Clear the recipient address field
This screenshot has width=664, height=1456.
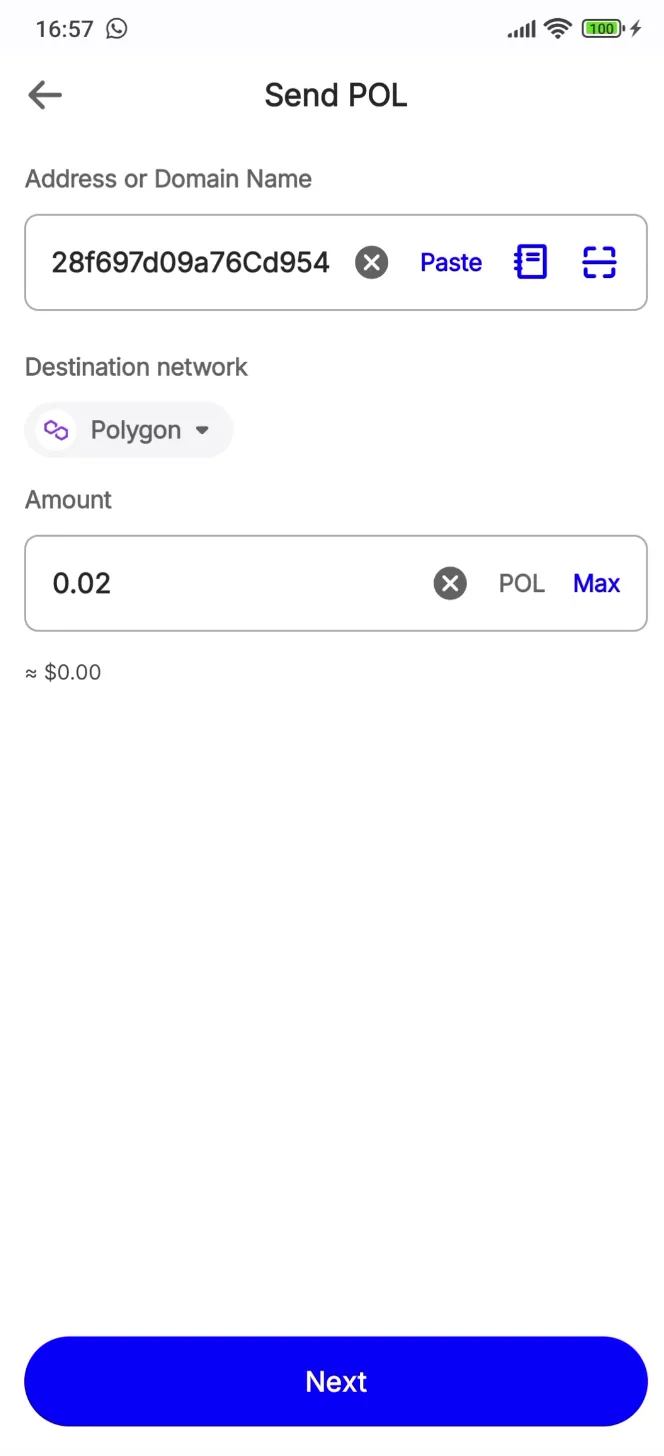tap(371, 263)
